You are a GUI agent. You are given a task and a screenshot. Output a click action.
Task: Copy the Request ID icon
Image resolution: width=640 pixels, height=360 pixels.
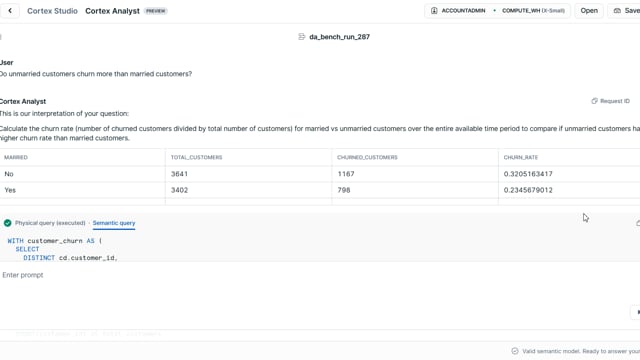594,101
